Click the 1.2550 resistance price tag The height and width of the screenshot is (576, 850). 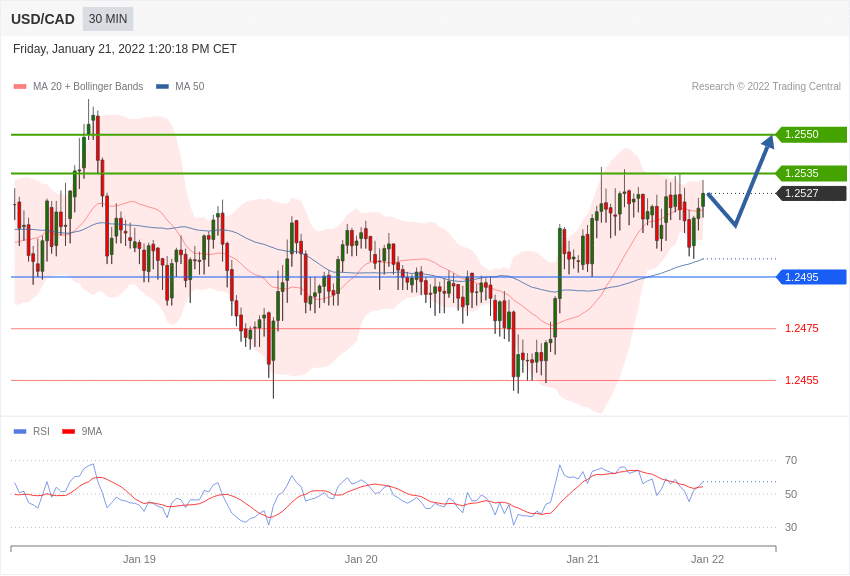[811, 134]
